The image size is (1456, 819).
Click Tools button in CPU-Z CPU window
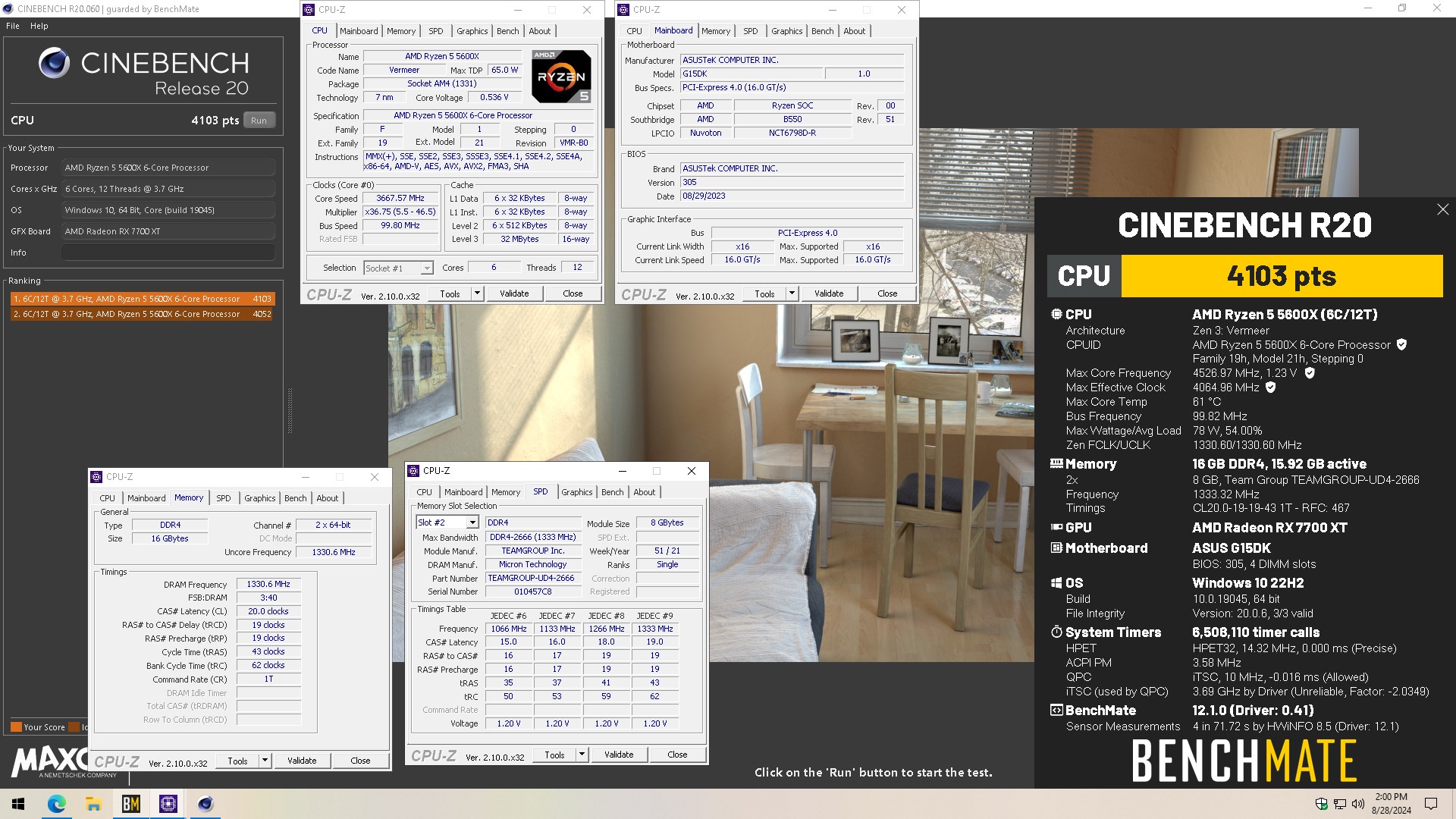coord(450,293)
